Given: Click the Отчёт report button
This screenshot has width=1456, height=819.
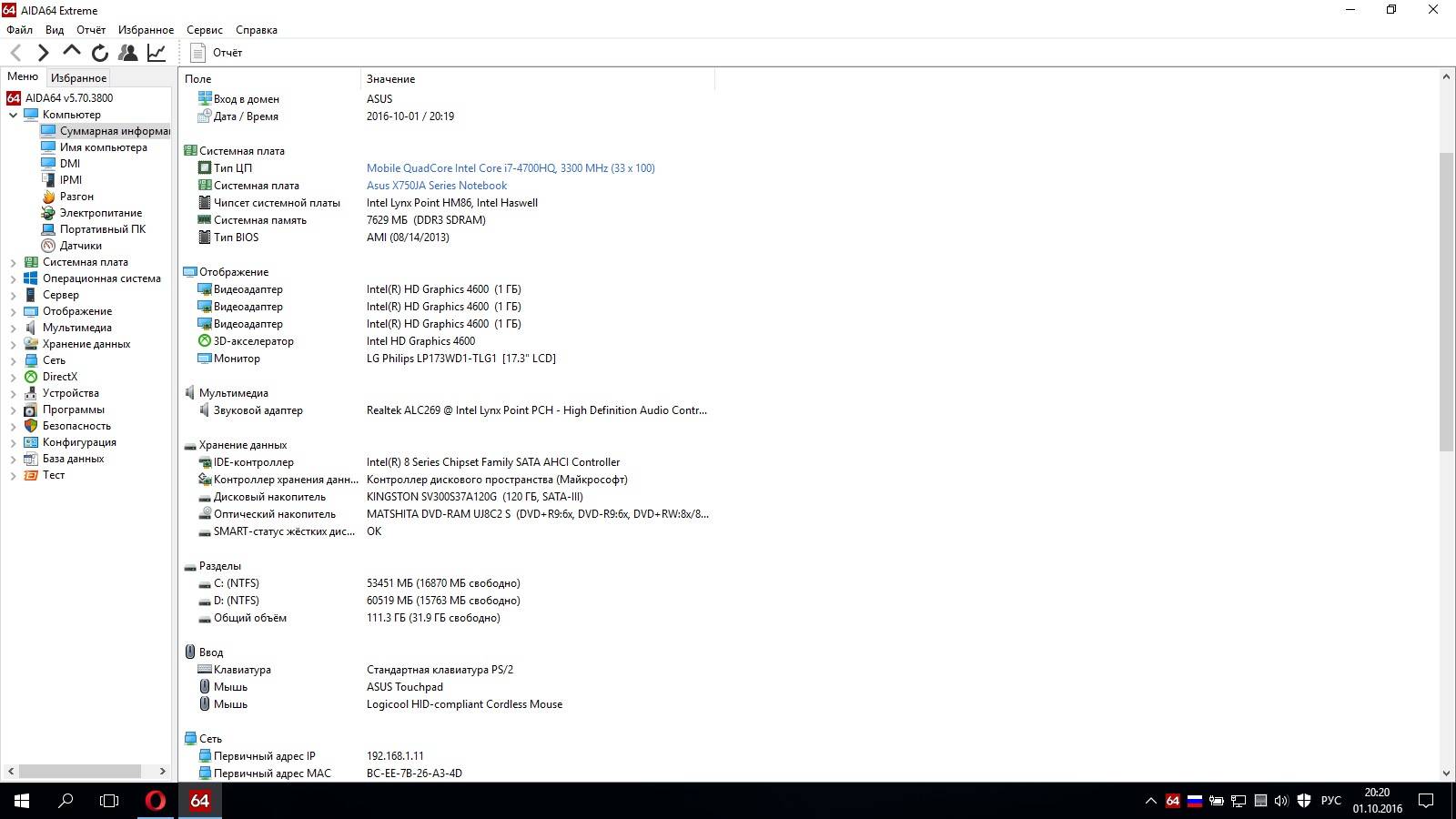Looking at the screenshot, I should [217, 53].
